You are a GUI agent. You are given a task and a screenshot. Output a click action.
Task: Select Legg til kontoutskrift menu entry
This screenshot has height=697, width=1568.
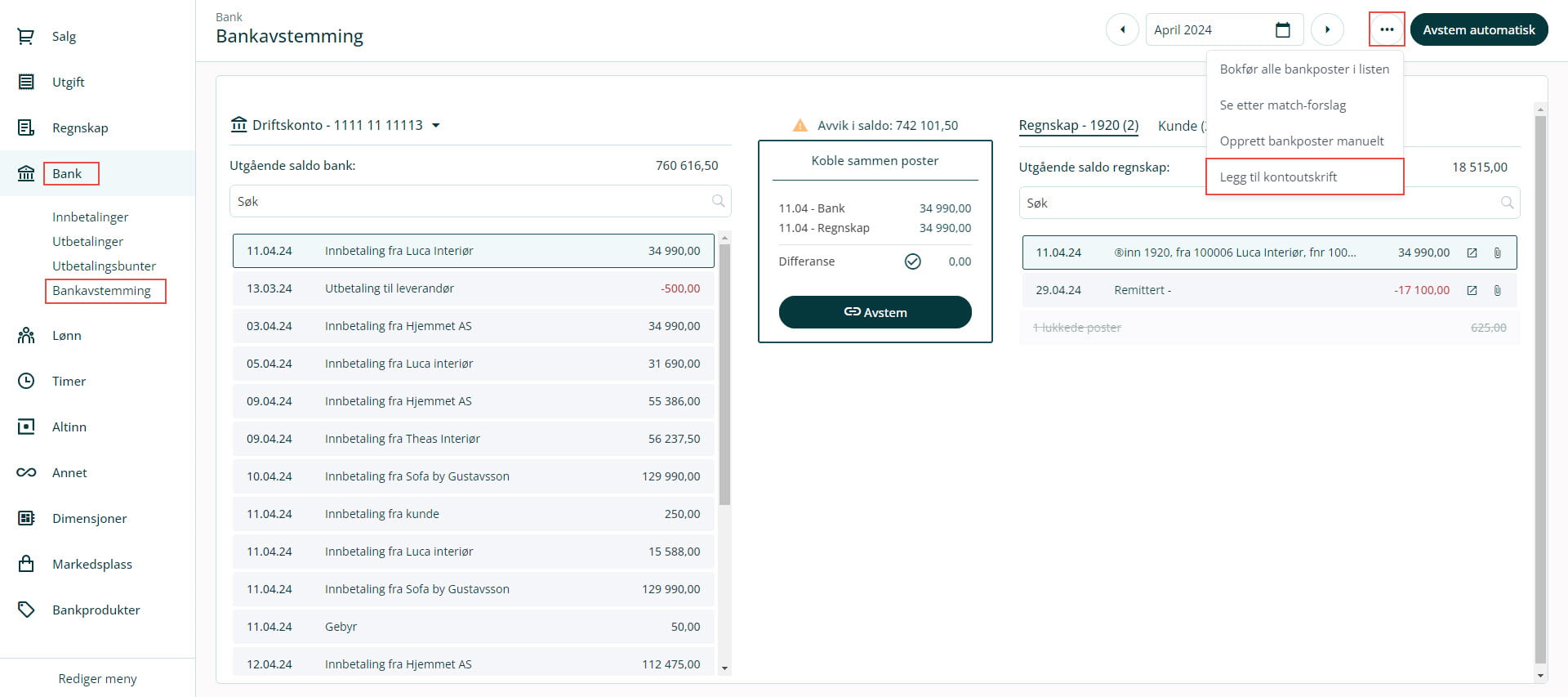(1278, 177)
